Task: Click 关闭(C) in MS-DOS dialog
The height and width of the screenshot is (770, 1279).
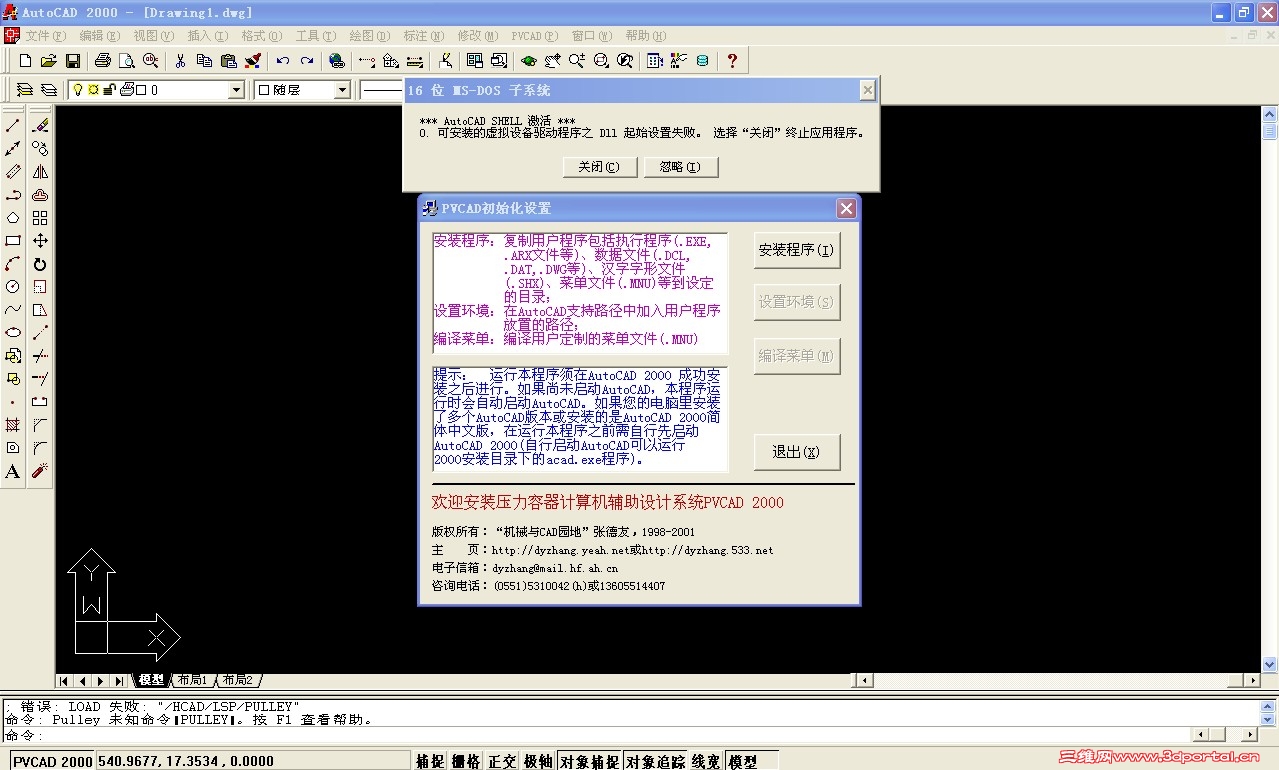Action: (600, 167)
